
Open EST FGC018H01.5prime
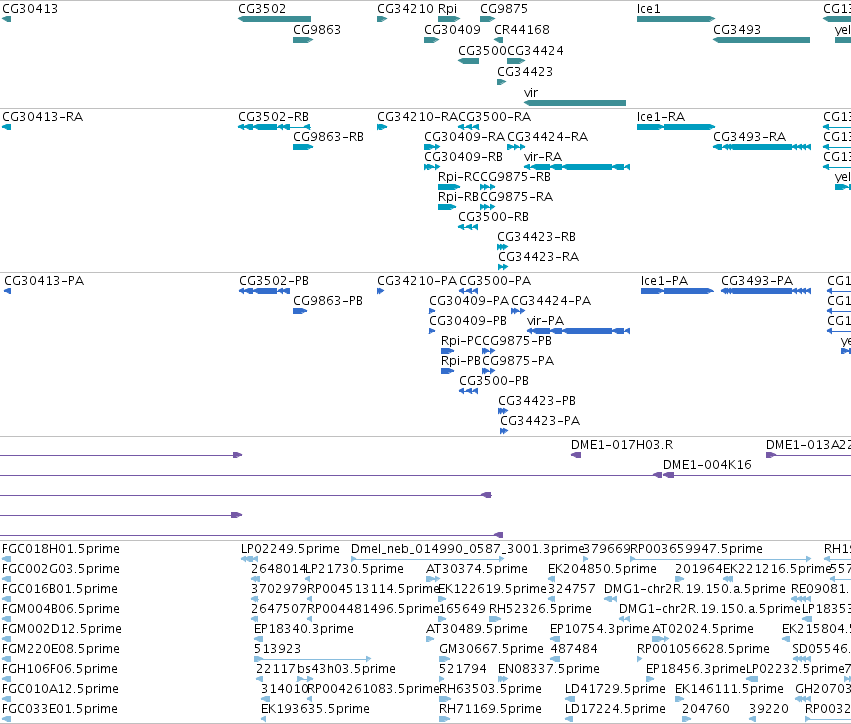[x=61, y=549]
